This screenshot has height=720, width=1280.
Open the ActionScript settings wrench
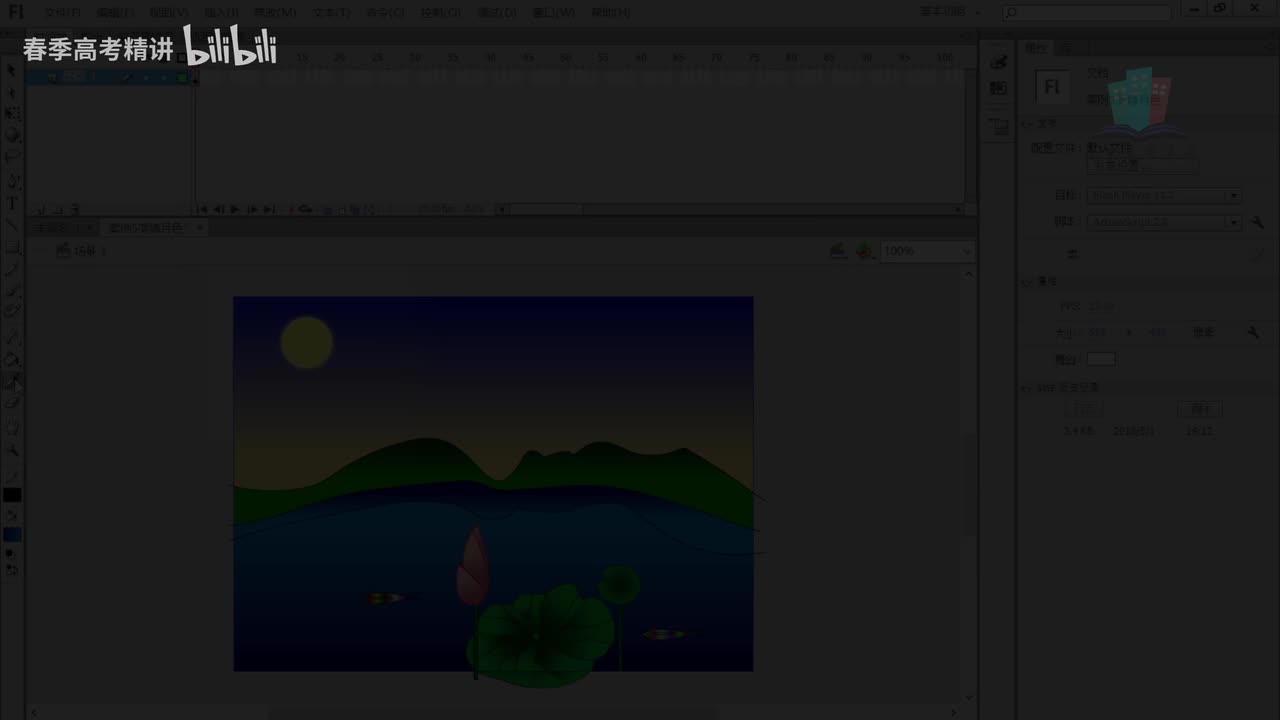tap(1257, 222)
